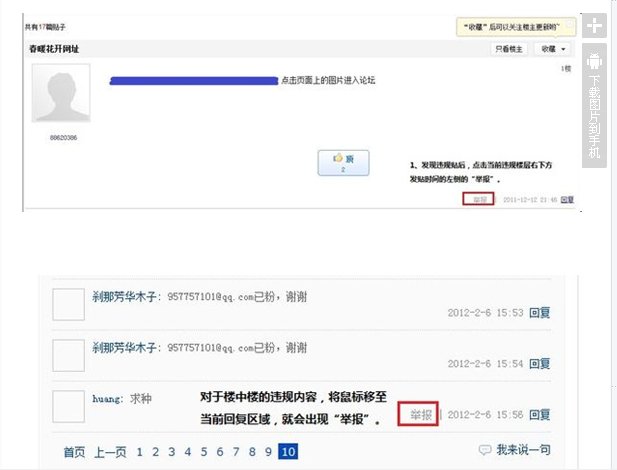Go to page 5 of replies
Screen dimensions: 617x470
click(x=204, y=452)
